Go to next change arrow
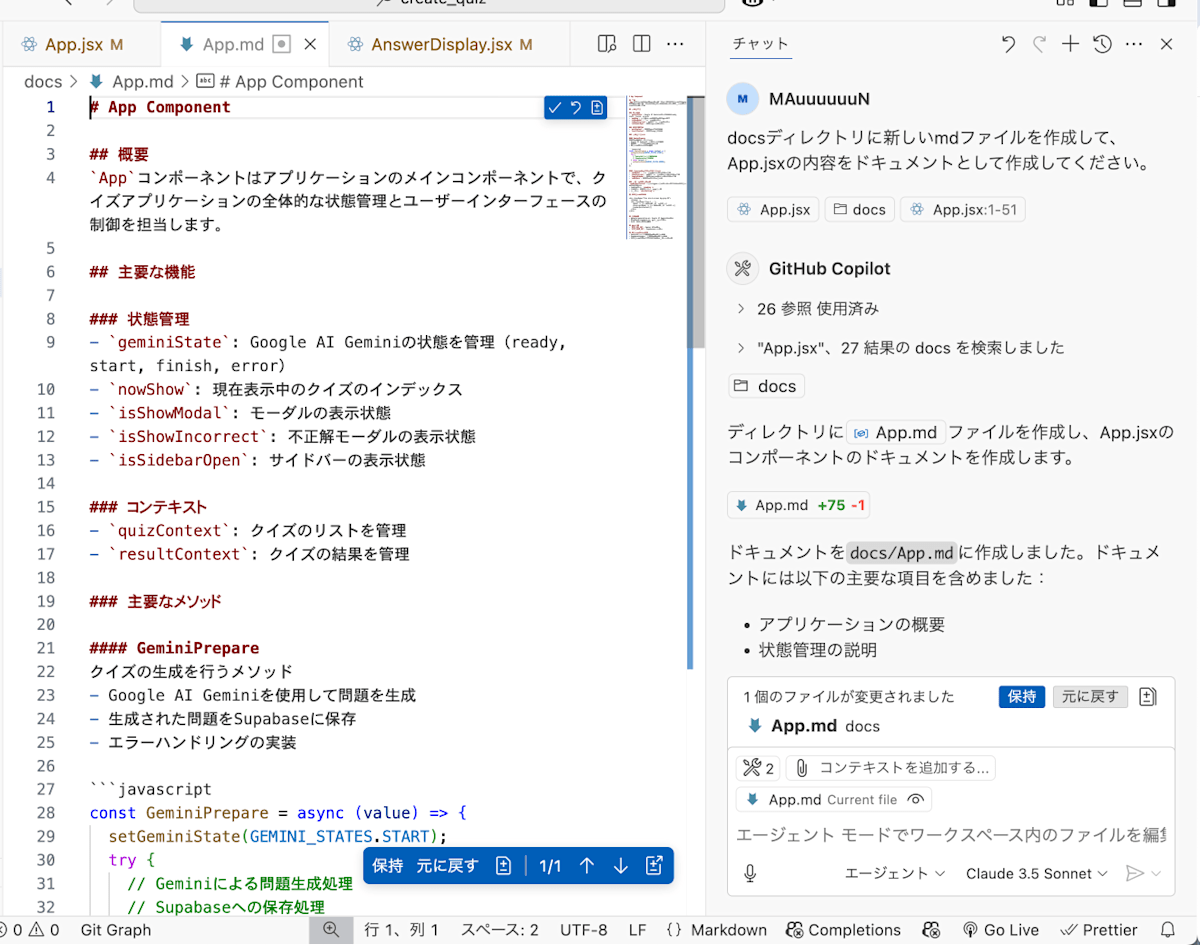1200x945 pixels. click(620, 866)
